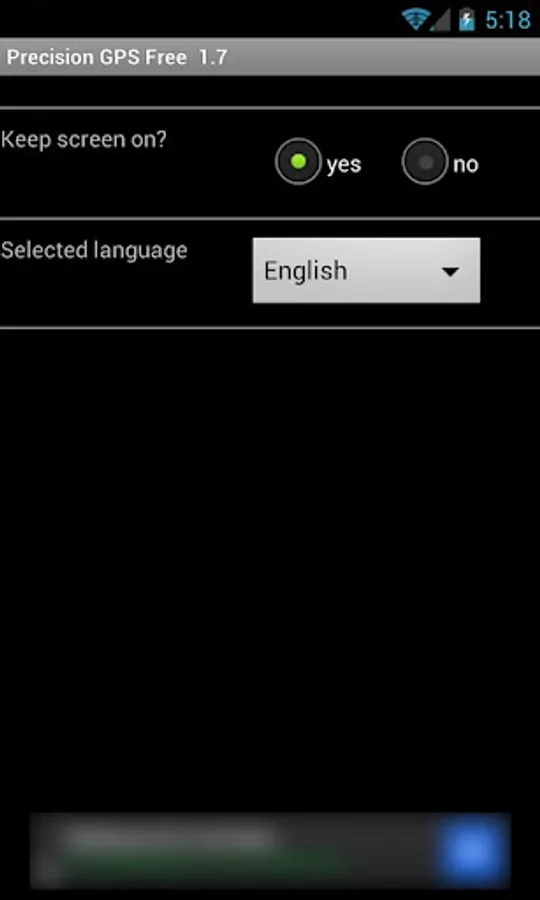540x900 pixels.
Task: Tap the empty row above 'Keep screen on?'
Action: click(x=270, y=91)
